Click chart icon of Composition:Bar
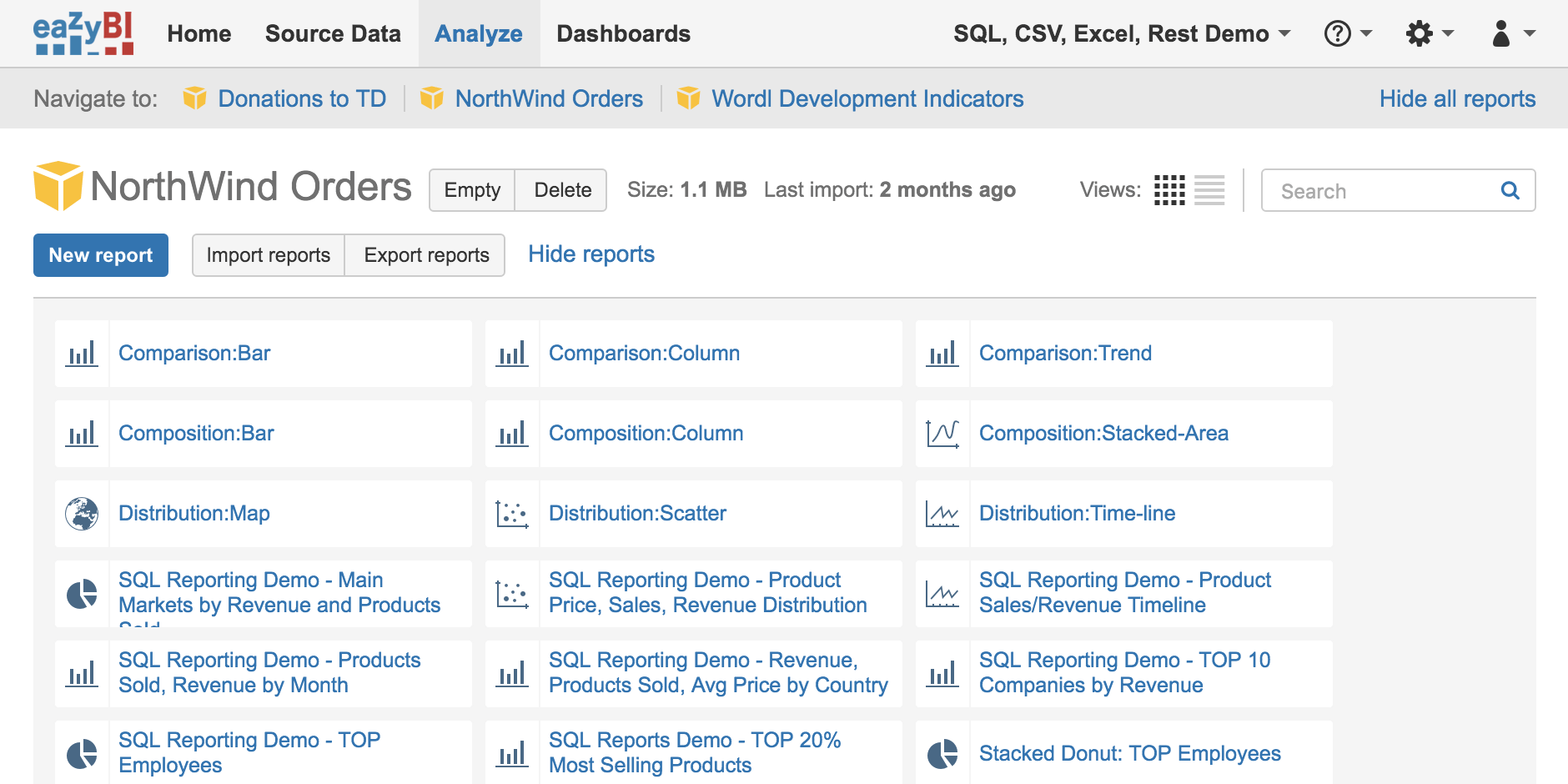1568x784 pixels. [82, 434]
